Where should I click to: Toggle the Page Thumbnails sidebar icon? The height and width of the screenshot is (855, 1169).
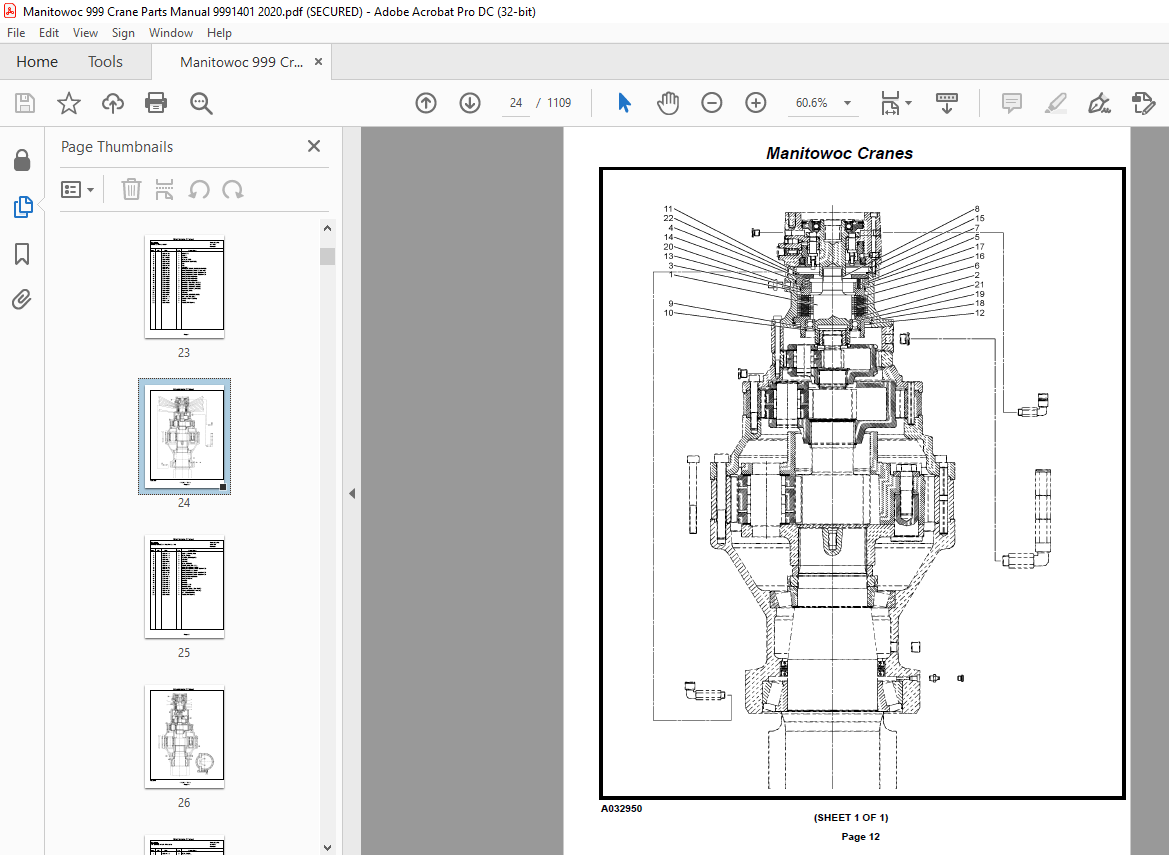[x=22, y=206]
